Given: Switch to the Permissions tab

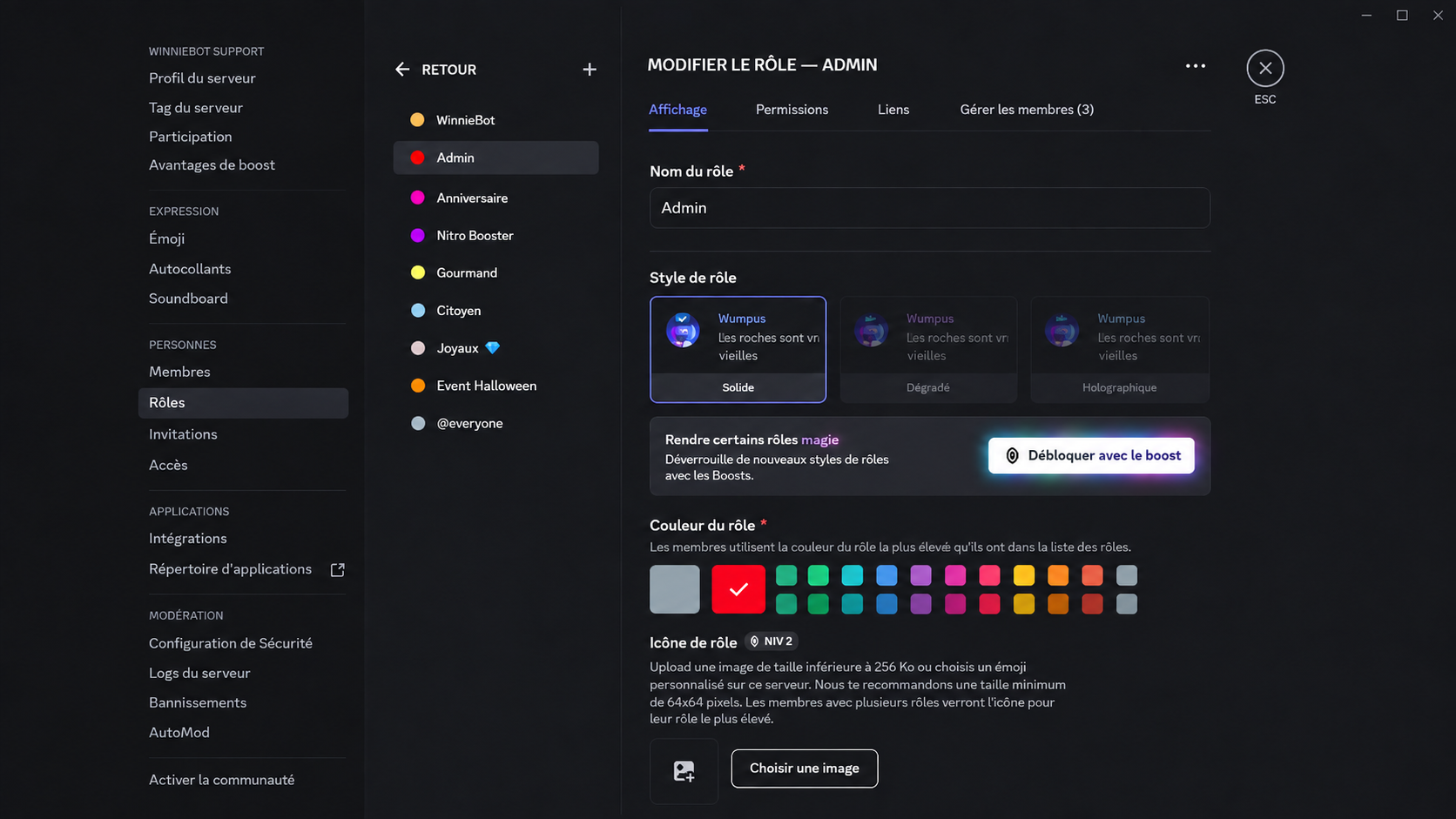Looking at the screenshot, I should point(792,110).
